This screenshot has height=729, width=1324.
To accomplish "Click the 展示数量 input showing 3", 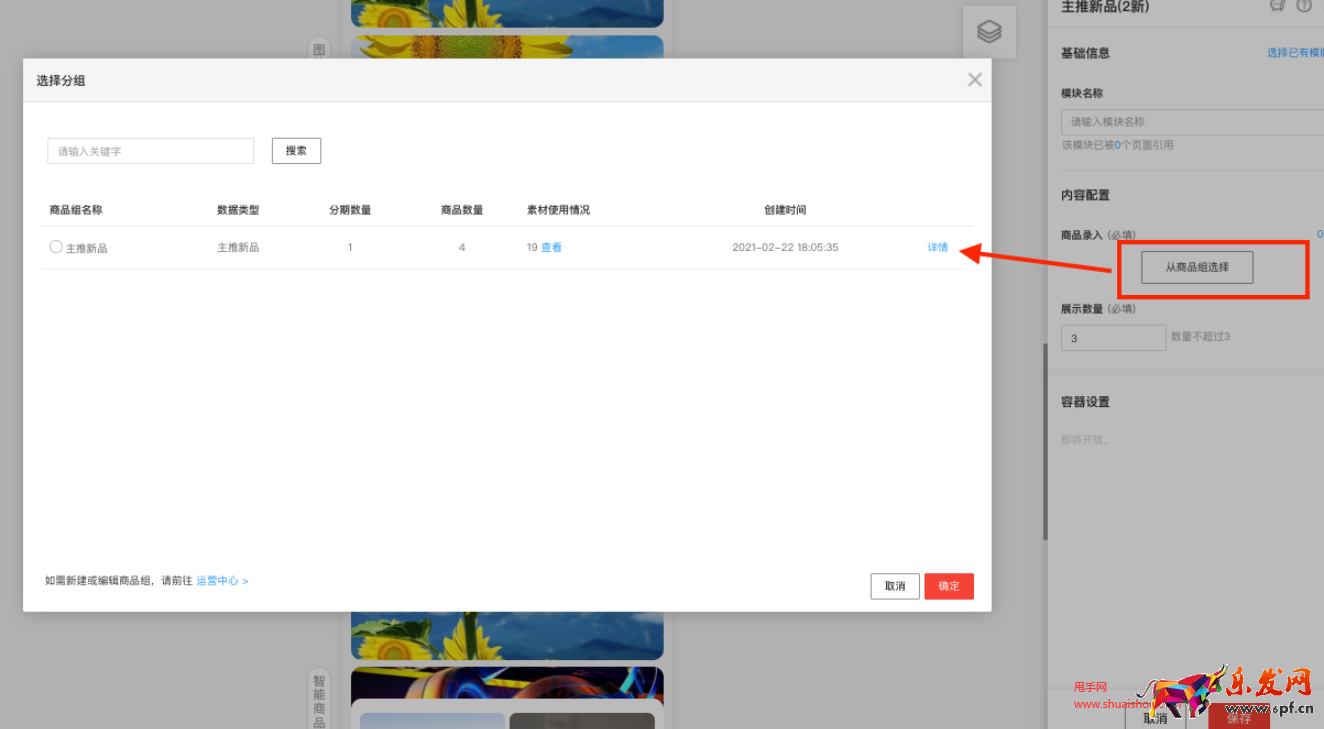I will point(1113,338).
